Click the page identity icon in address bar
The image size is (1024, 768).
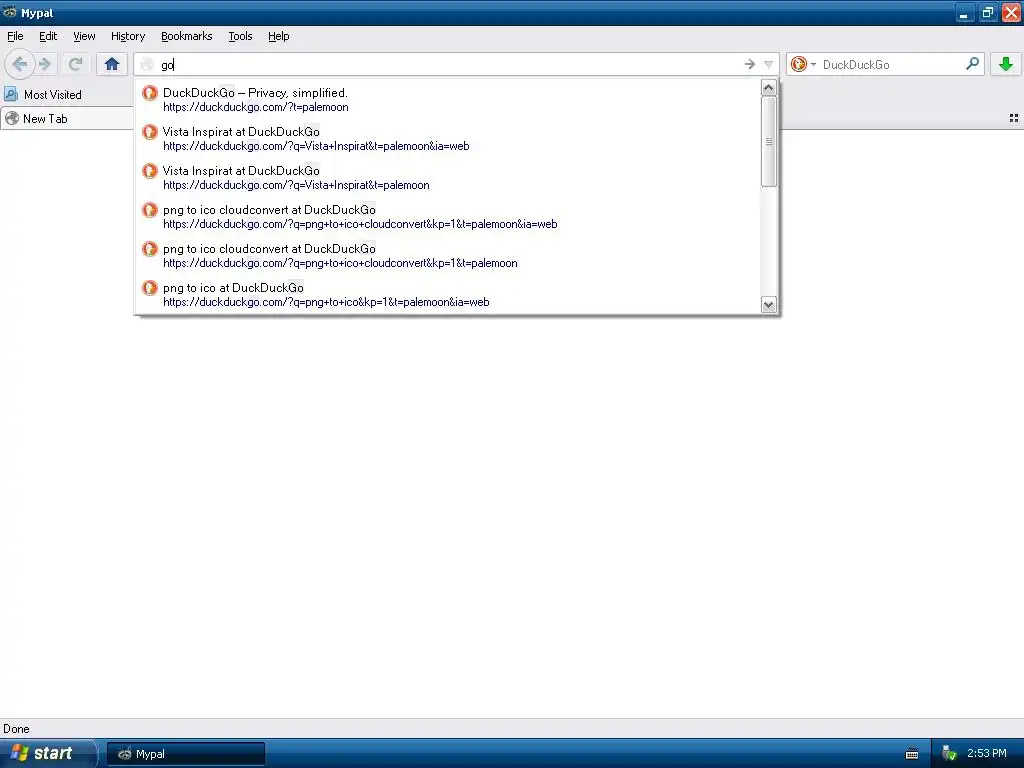pyautogui.click(x=148, y=64)
